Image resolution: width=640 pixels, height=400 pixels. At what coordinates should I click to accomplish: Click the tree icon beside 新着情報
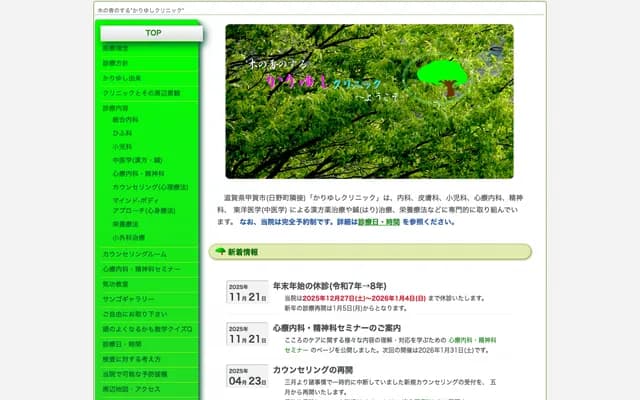click(x=220, y=251)
